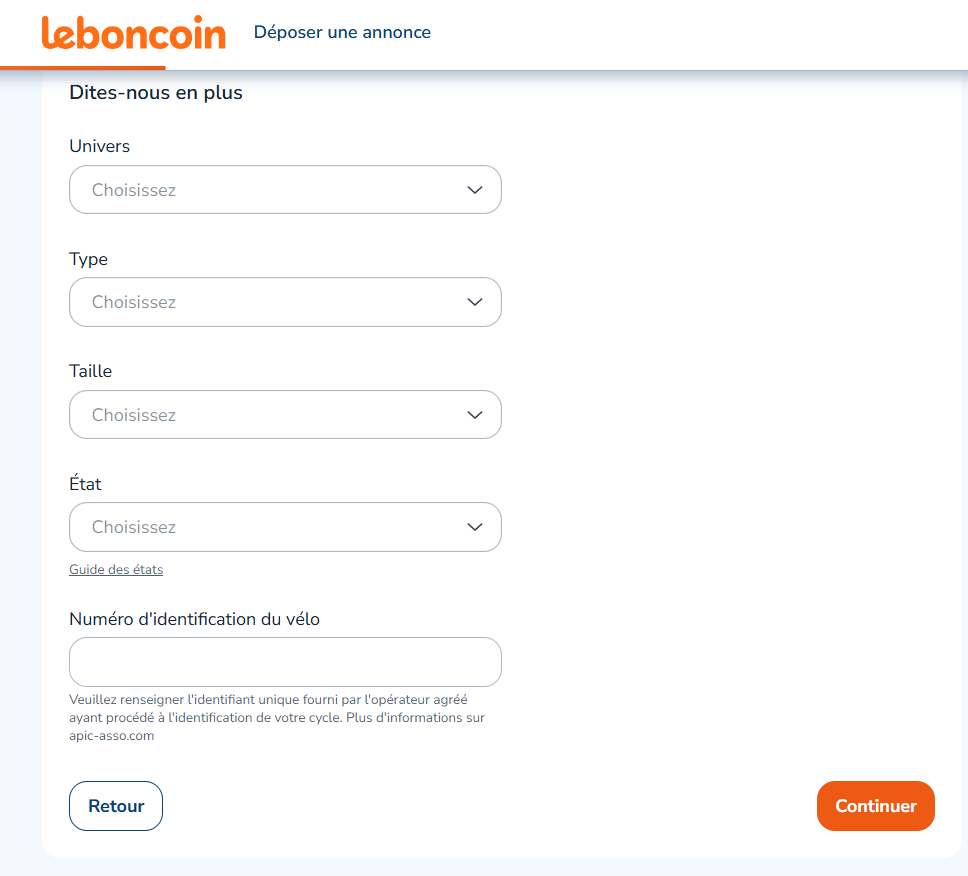Click the chevron arrow in État field
The height and width of the screenshot is (876, 968).
pos(475,527)
